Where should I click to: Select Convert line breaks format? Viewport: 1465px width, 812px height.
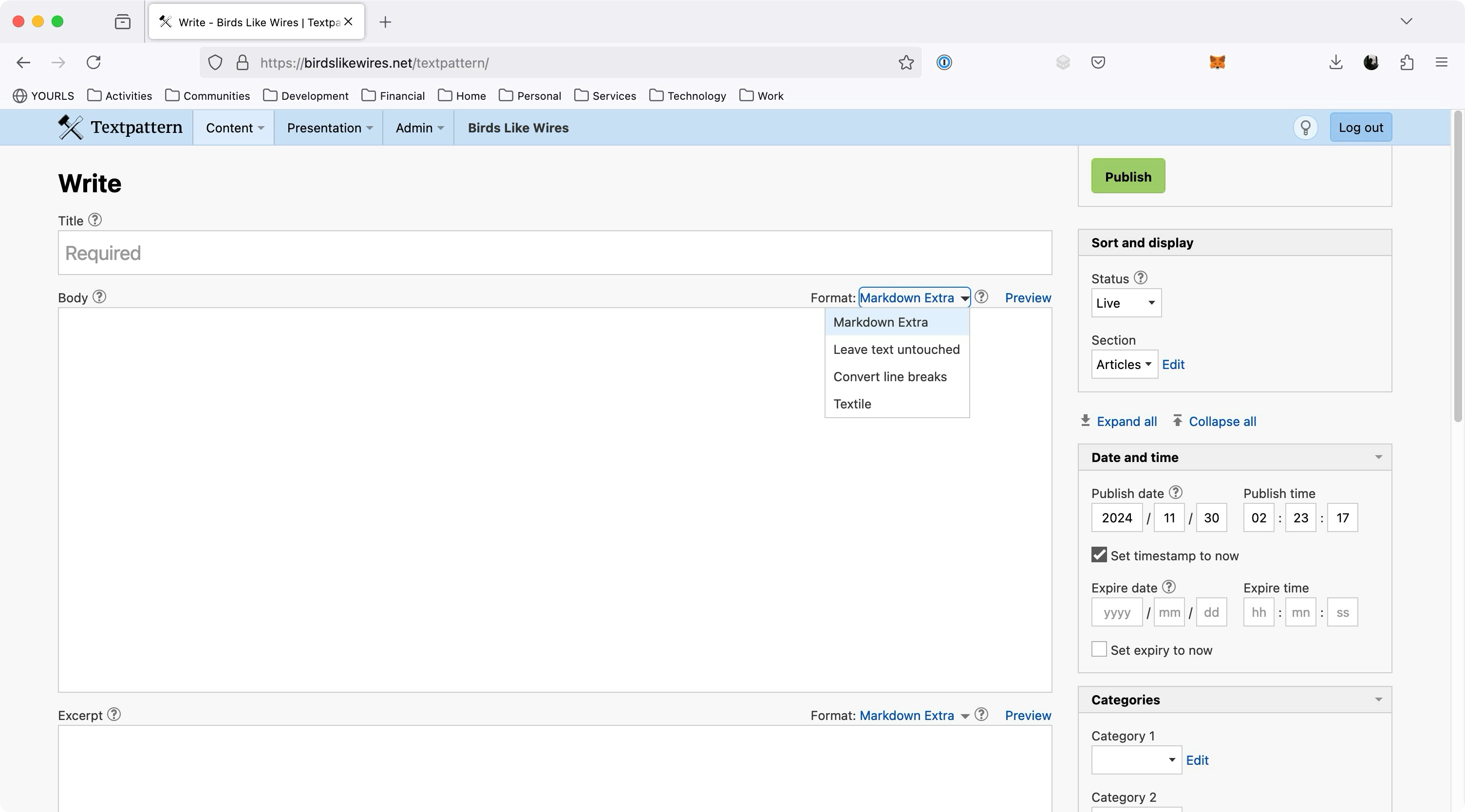897,376
